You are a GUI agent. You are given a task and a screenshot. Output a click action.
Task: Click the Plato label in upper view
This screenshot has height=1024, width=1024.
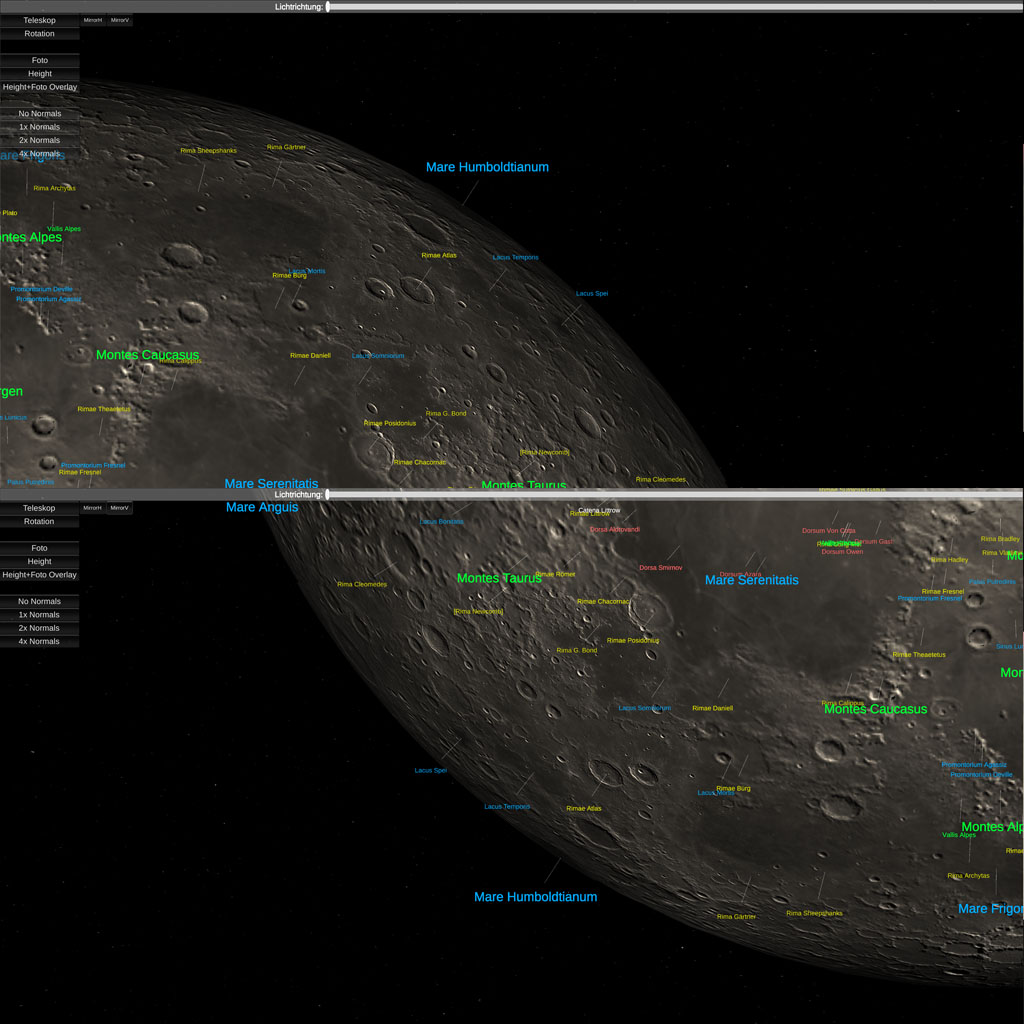pyautogui.click(x=10, y=213)
